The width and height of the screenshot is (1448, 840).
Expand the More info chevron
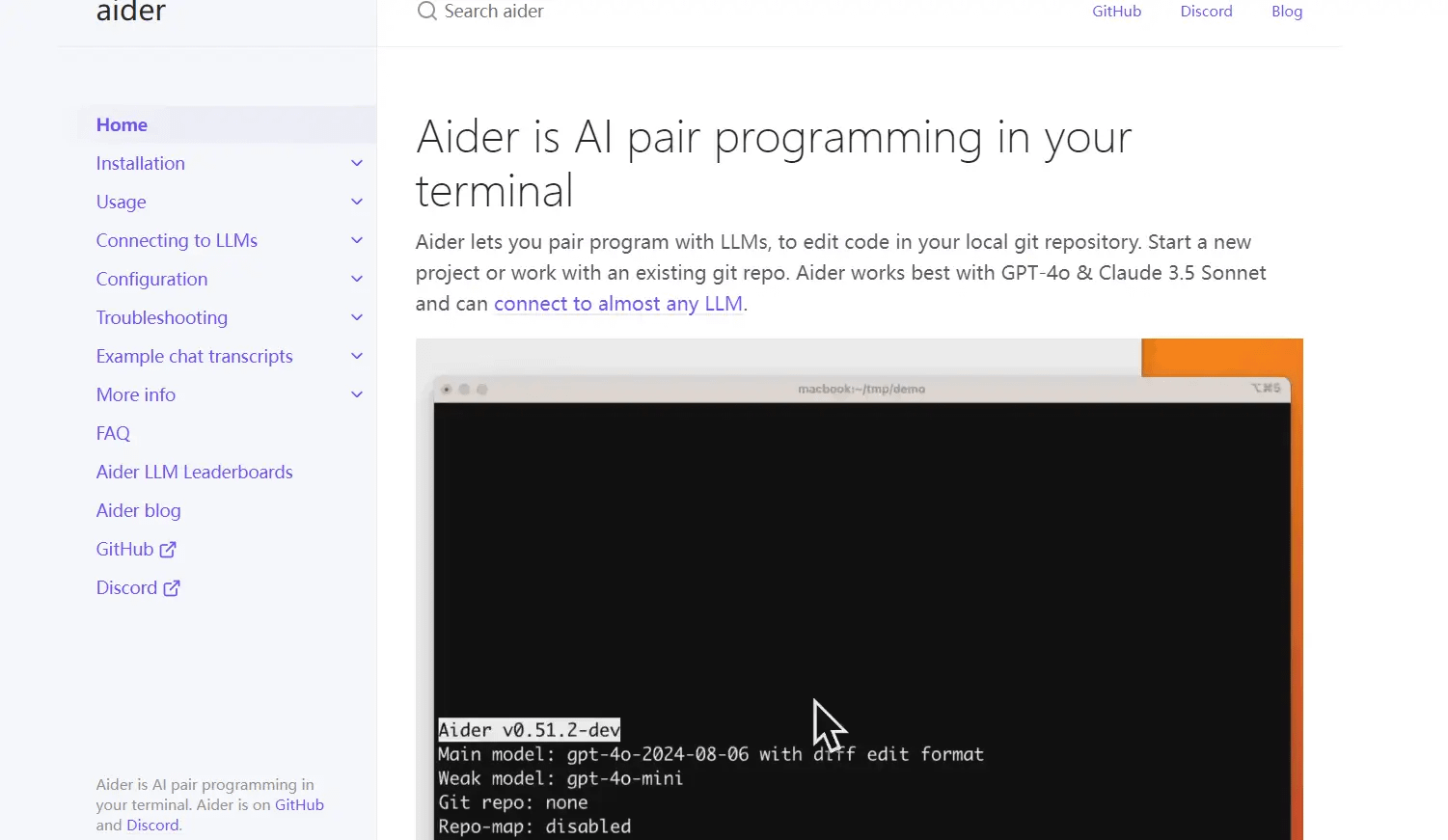357,395
